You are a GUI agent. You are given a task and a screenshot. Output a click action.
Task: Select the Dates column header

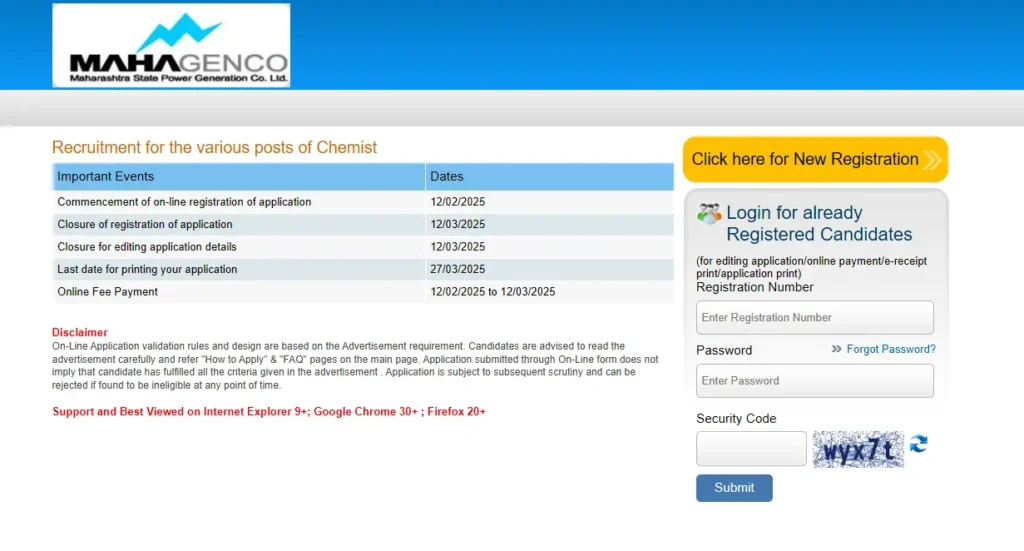tap(549, 177)
